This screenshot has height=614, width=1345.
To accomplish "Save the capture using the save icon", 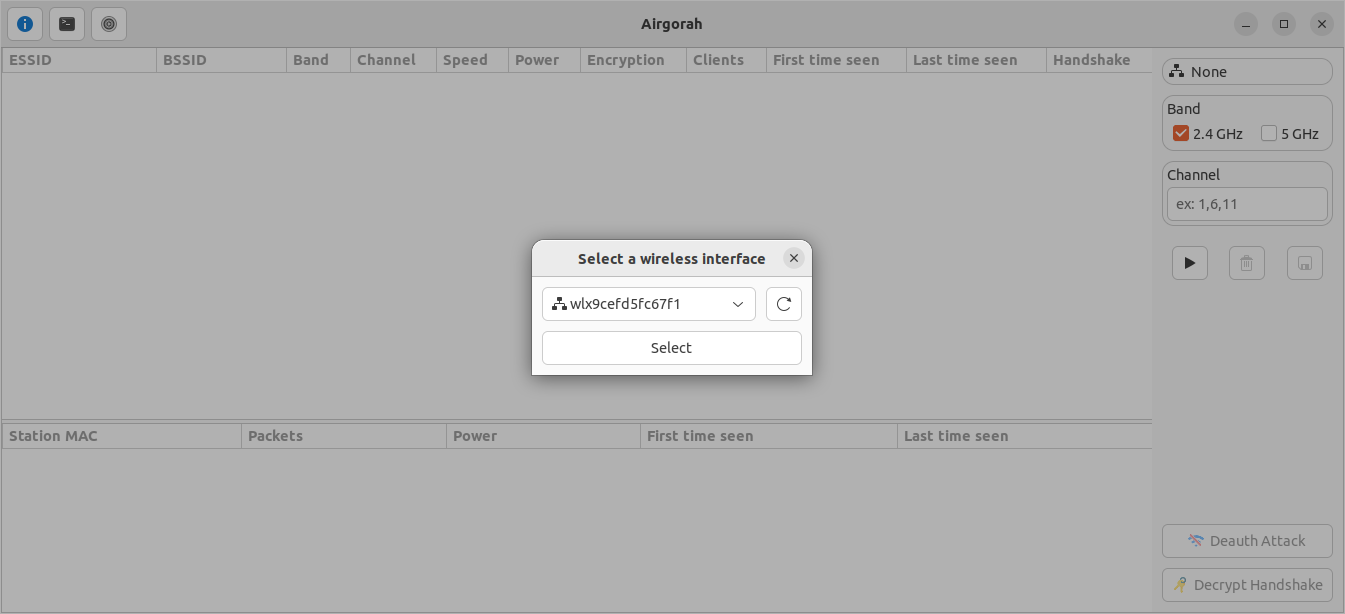I will point(1304,262).
